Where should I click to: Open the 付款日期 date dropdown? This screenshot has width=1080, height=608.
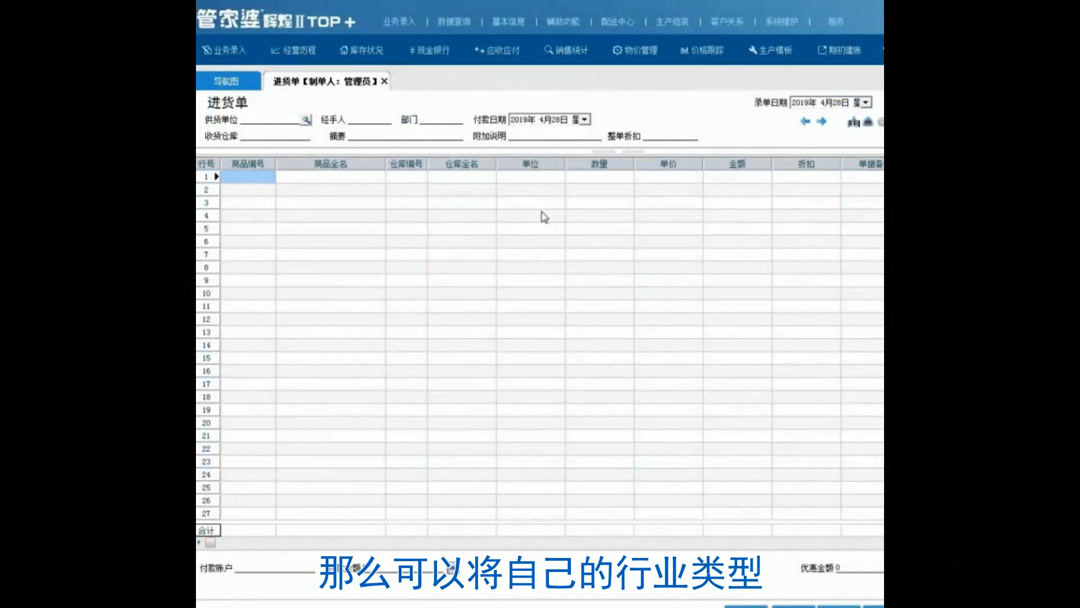click(586, 117)
